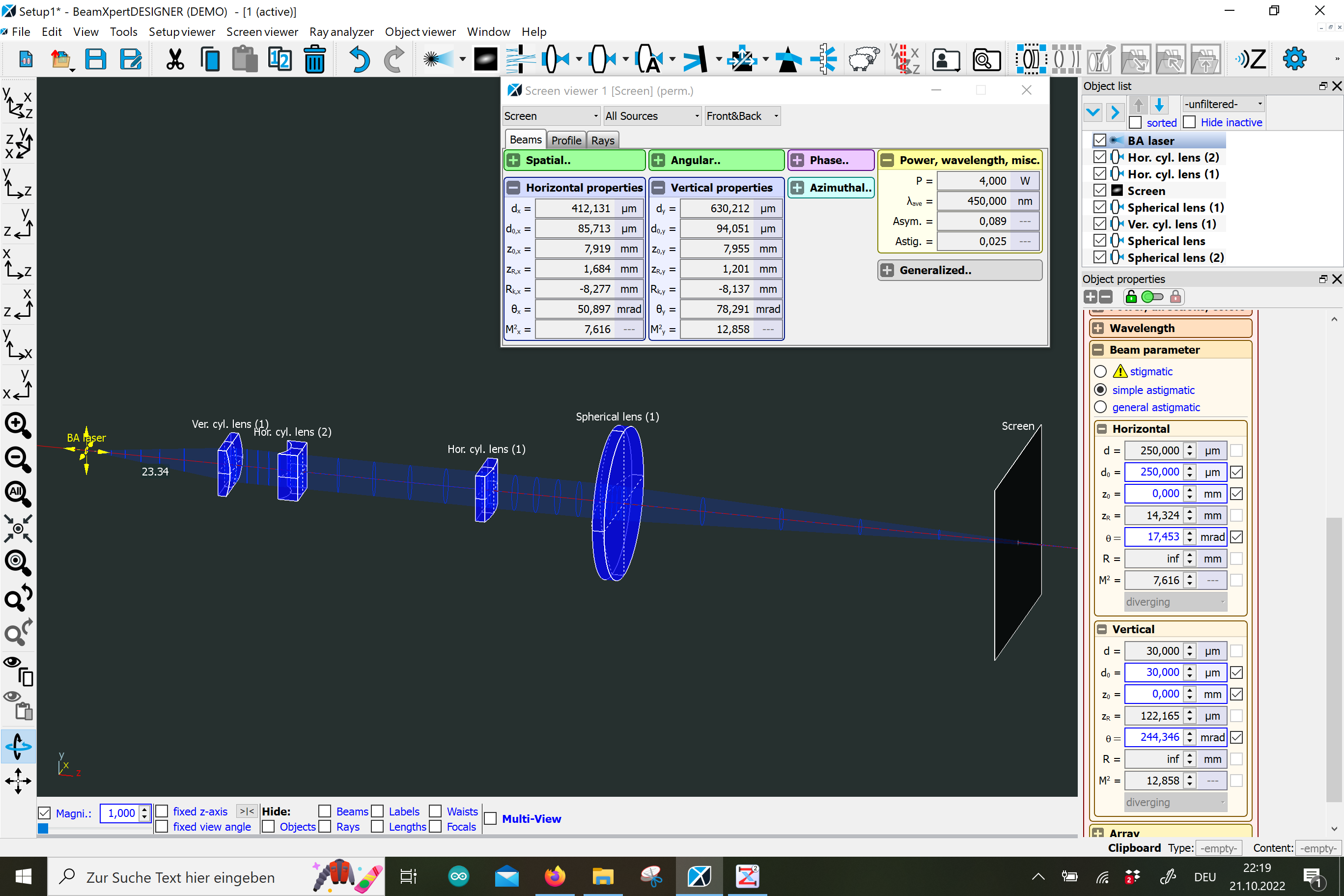Screen dimensions: 1344x896
Task: Click the magnification slider handle
Action: pyautogui.click(x=43, y=828)
